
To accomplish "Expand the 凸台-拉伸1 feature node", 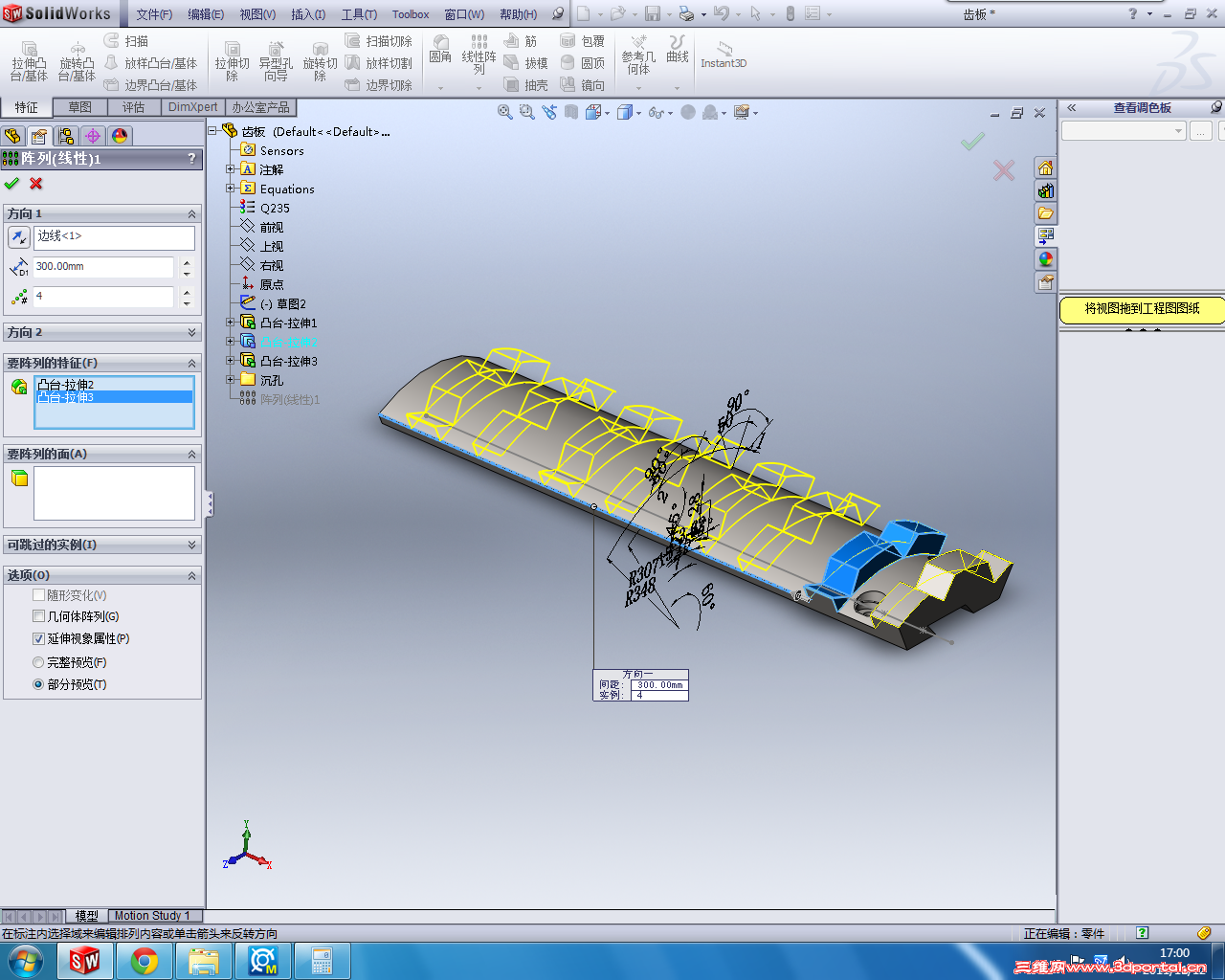I will 230,323.
